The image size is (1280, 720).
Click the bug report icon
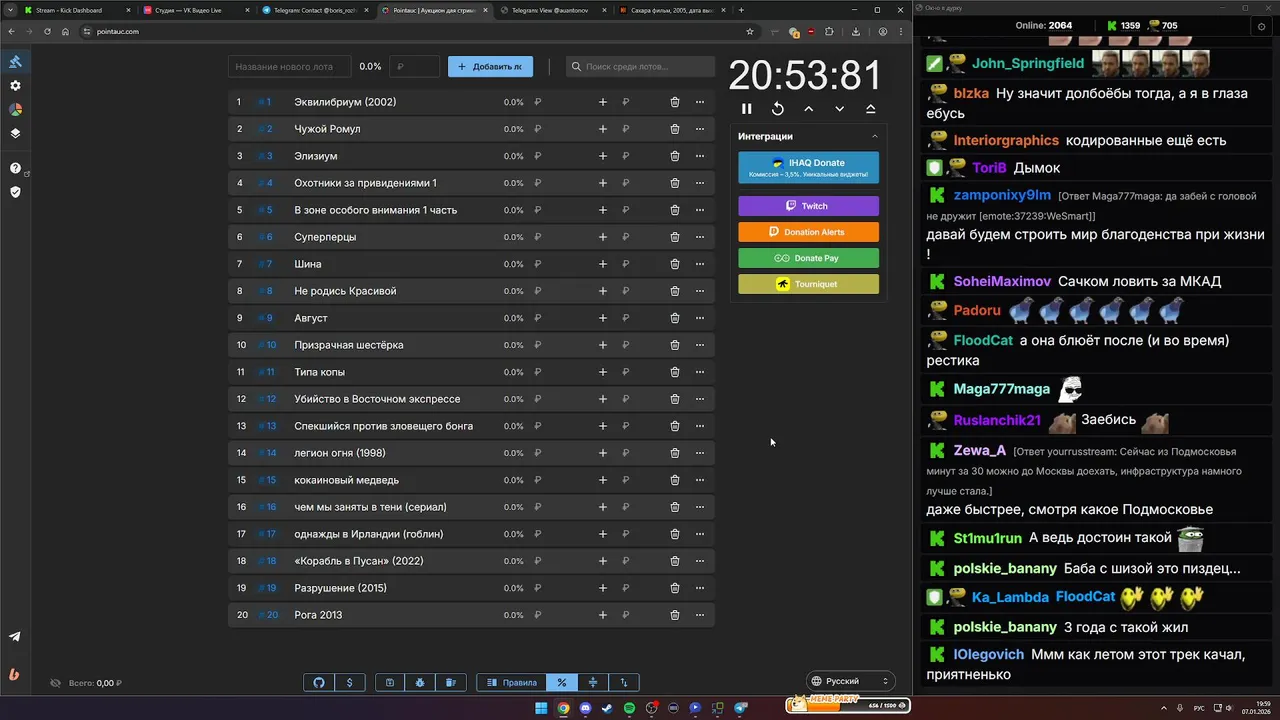click(420, 682)
